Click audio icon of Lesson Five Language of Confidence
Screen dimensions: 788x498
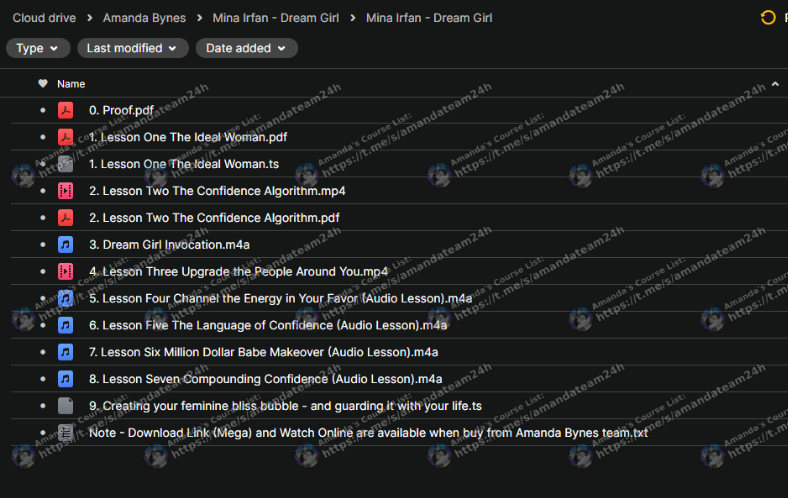[x=65, y=325]
